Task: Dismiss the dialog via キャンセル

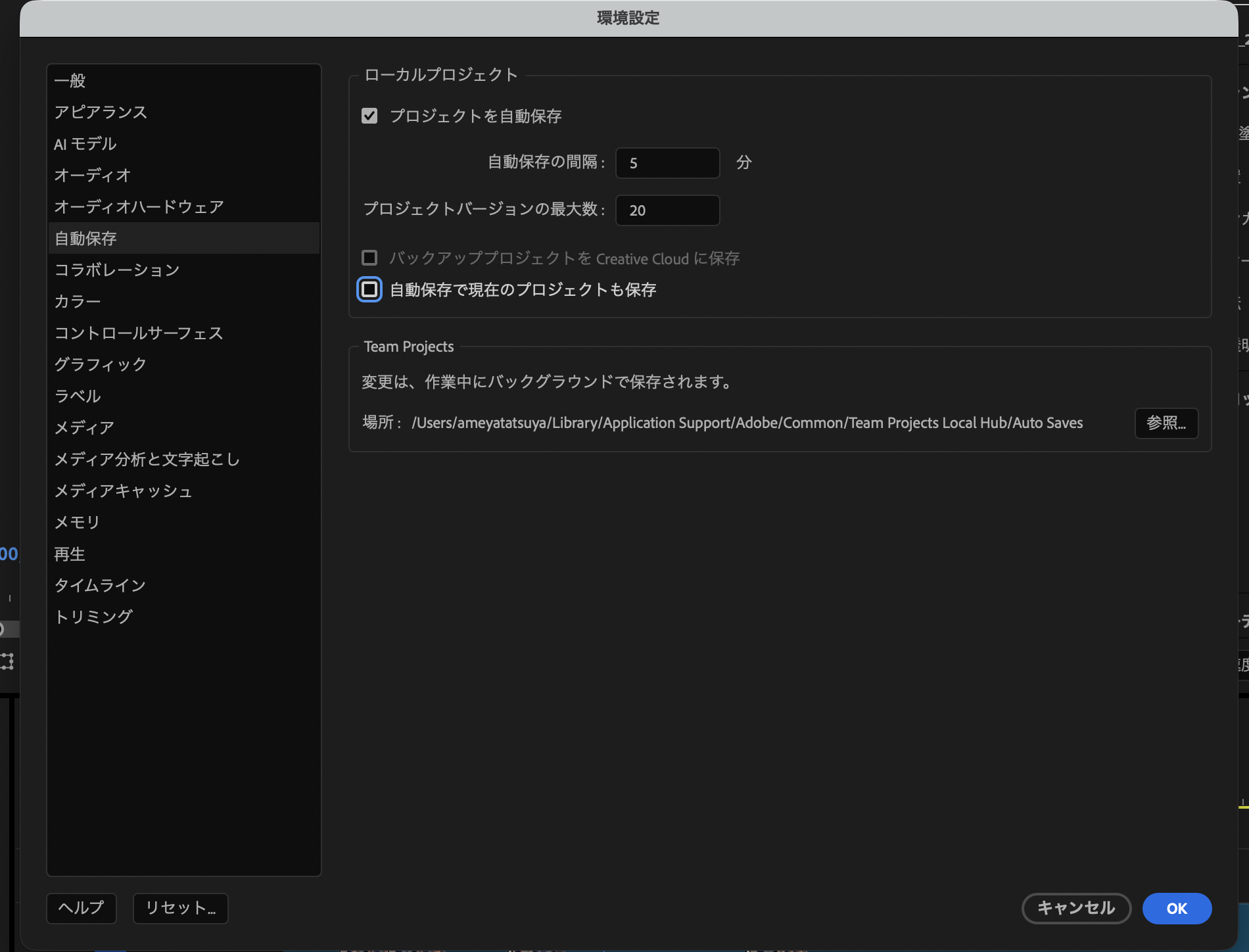Action: click(1076, 909)
